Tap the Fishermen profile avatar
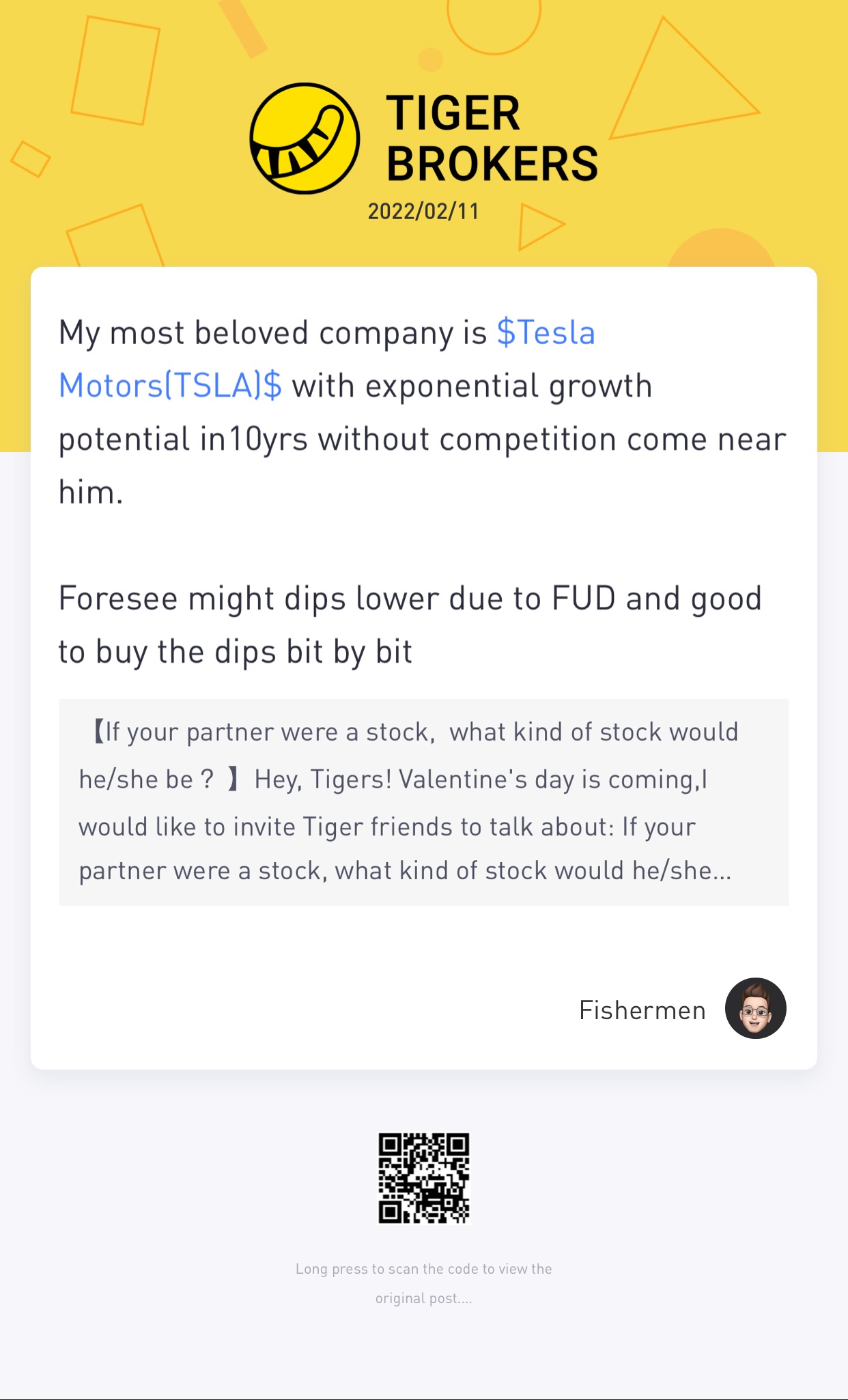The width and height of the screenshot is (848, 1400). [755, 1008]
